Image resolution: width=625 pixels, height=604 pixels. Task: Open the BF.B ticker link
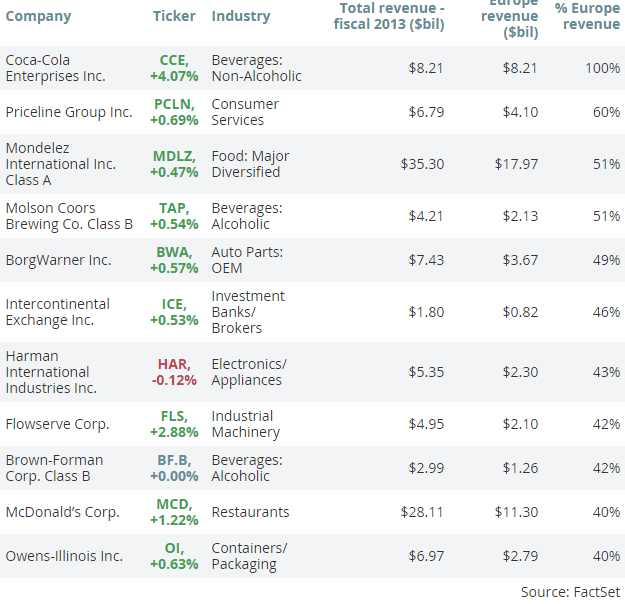[175, 460]
